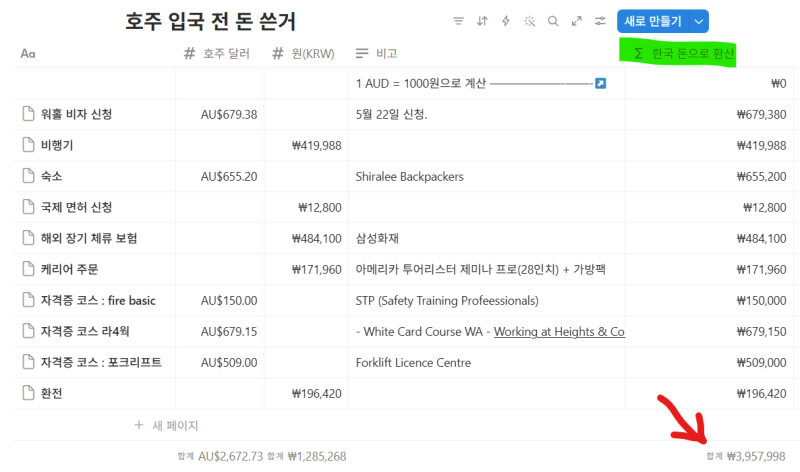Viewport: 800px width, 472px height.
Task: Click the cell AU$655.20
Action: (x=220, y=177)
